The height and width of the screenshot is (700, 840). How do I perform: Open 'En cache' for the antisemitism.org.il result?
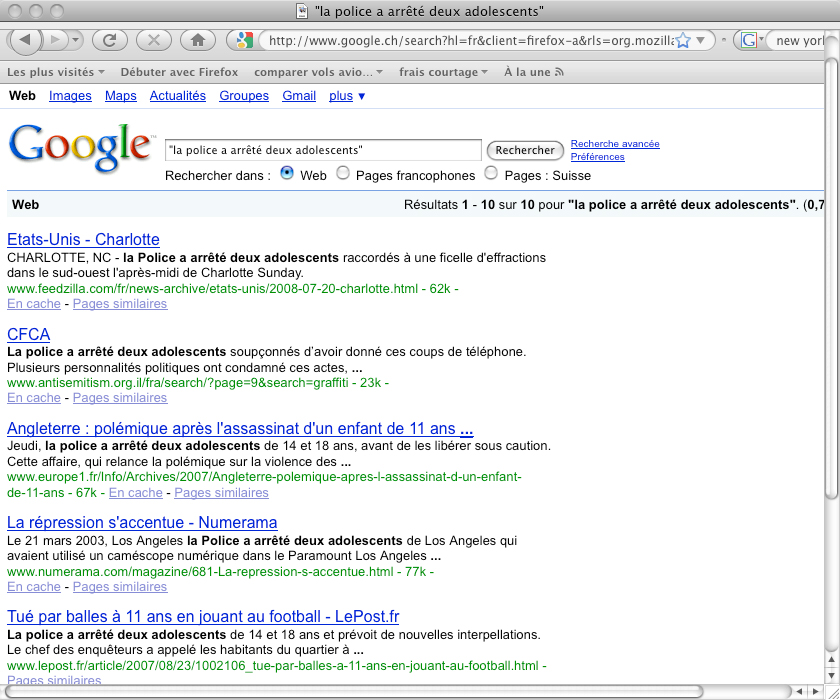pos(34,398)
